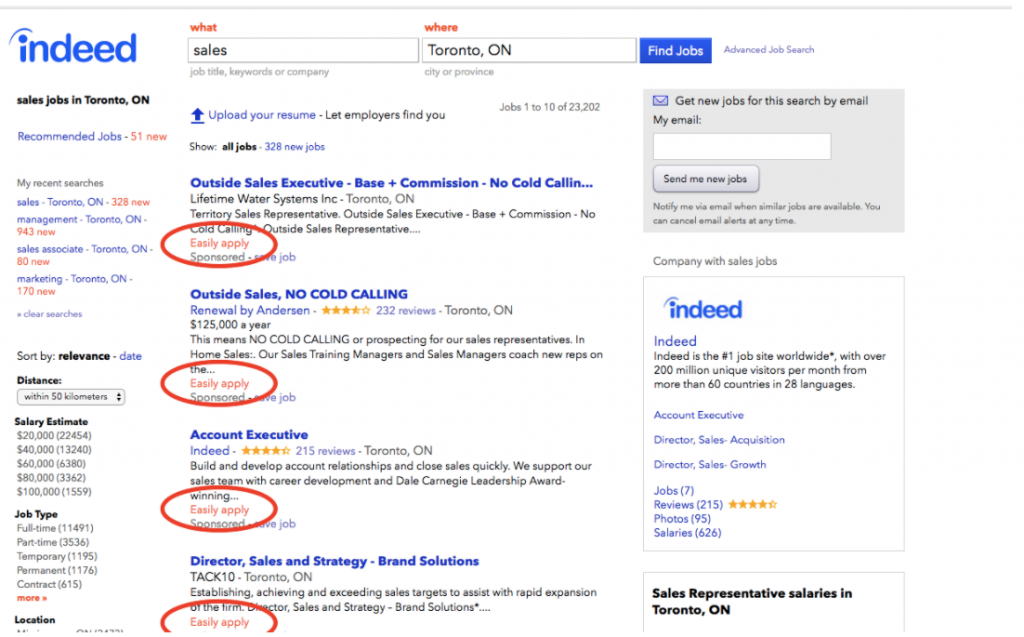Open the distance within 50 kilometers dropdown
1024x637 pixels.
[71, 397]
